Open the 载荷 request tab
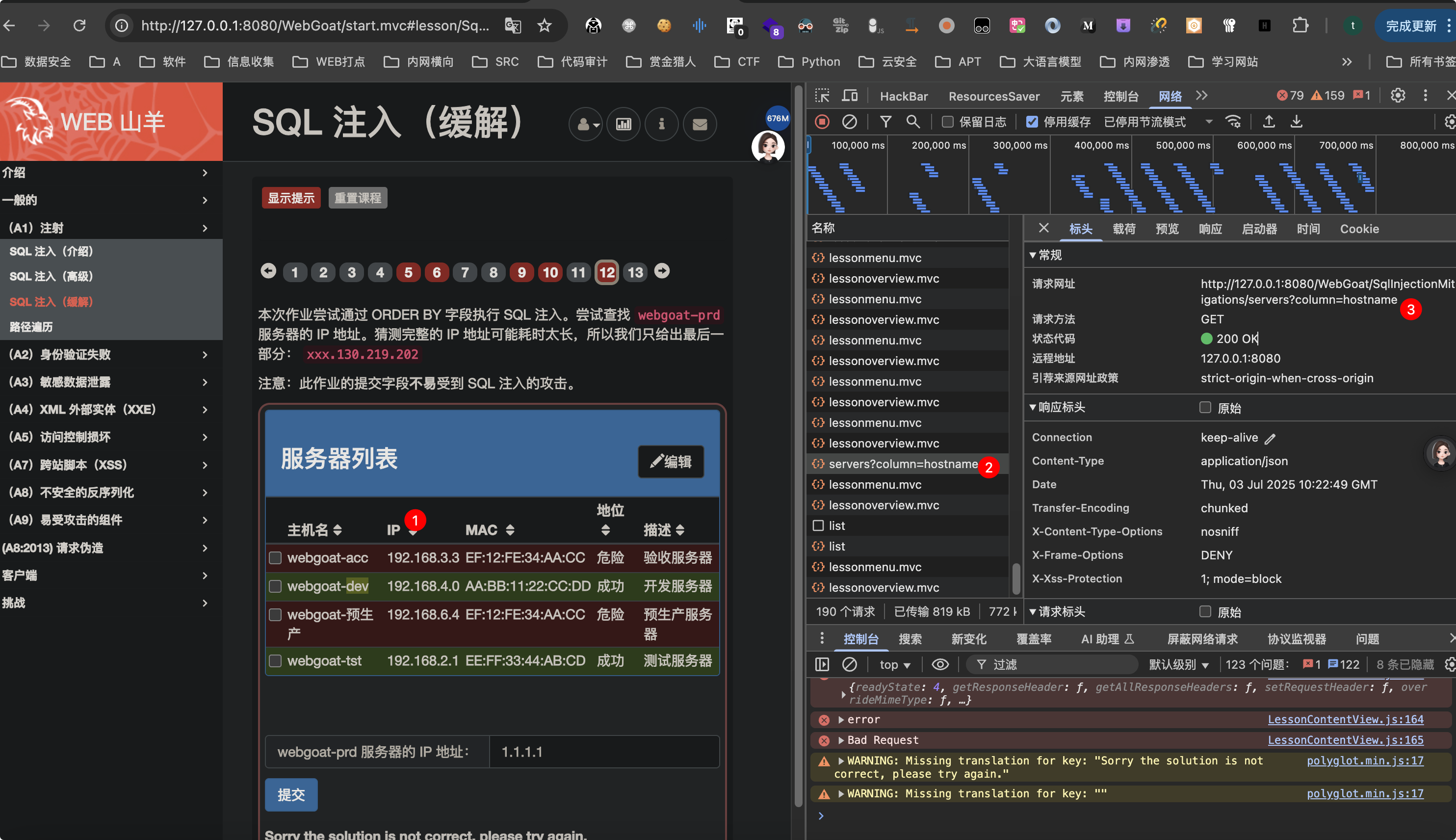The height and width of the screenshot is (840, 1456). pyautogui.click(x=1124, y=229)
